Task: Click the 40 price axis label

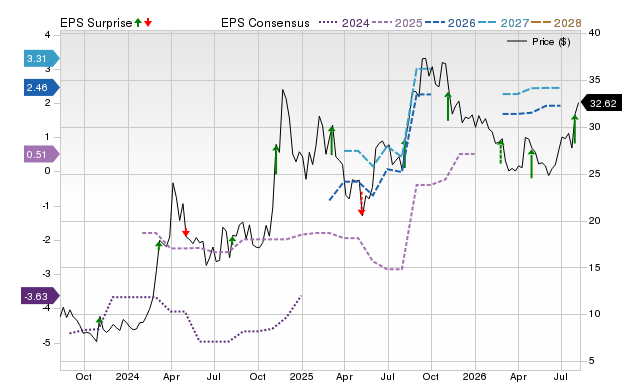Action: [595, 33]
